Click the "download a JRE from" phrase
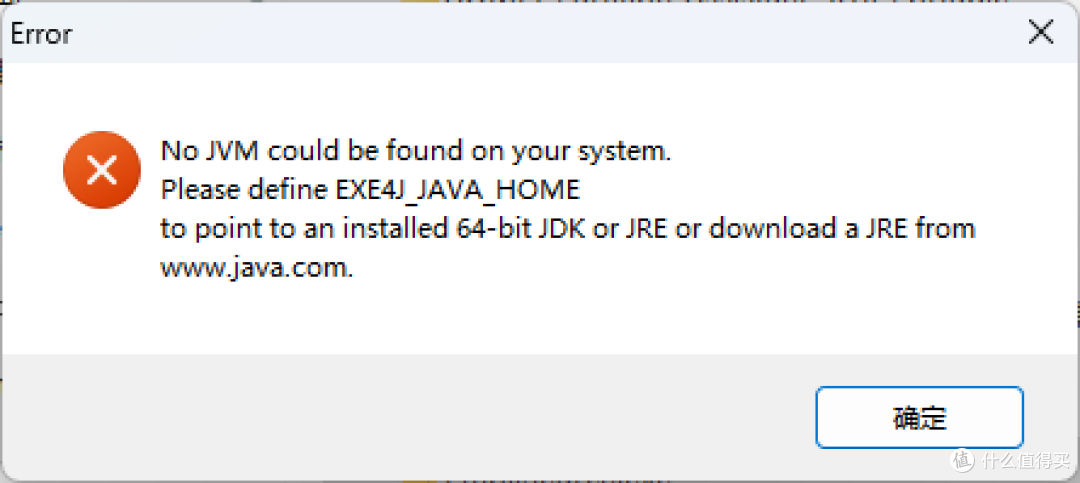This screenshot has width=1080, height=483. click(842, 229)
